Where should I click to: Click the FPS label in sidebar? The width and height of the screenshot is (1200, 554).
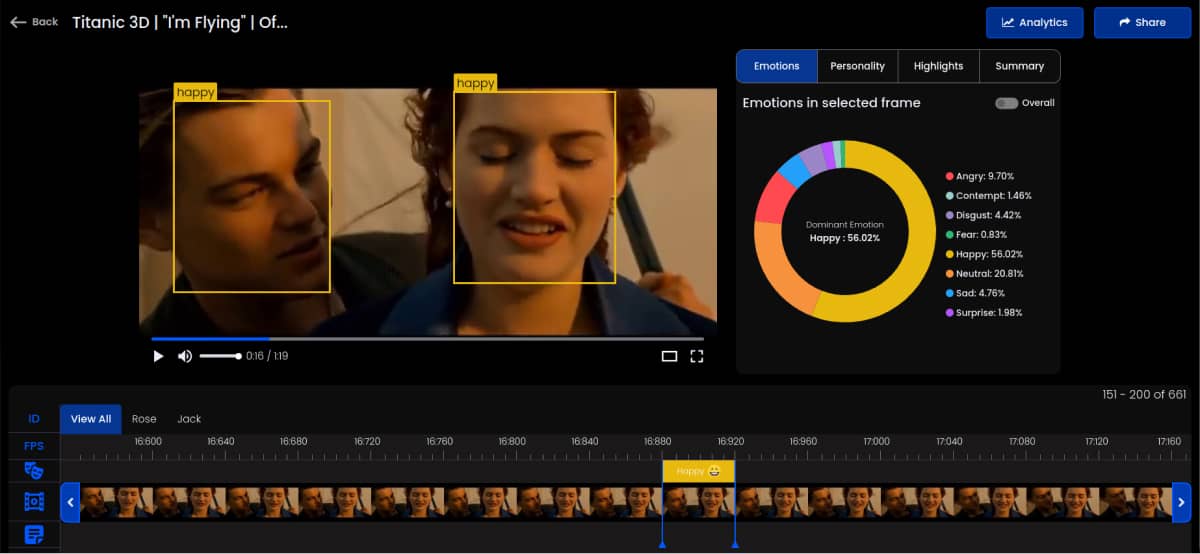pyautogui.click(x=34, y=446)
